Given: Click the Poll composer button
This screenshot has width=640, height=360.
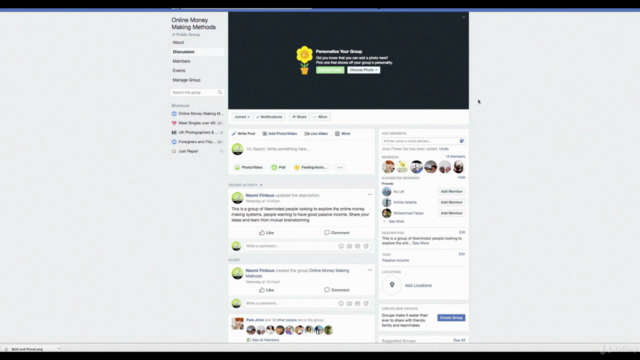Looking at the screenshot, I should coord(279,167).
